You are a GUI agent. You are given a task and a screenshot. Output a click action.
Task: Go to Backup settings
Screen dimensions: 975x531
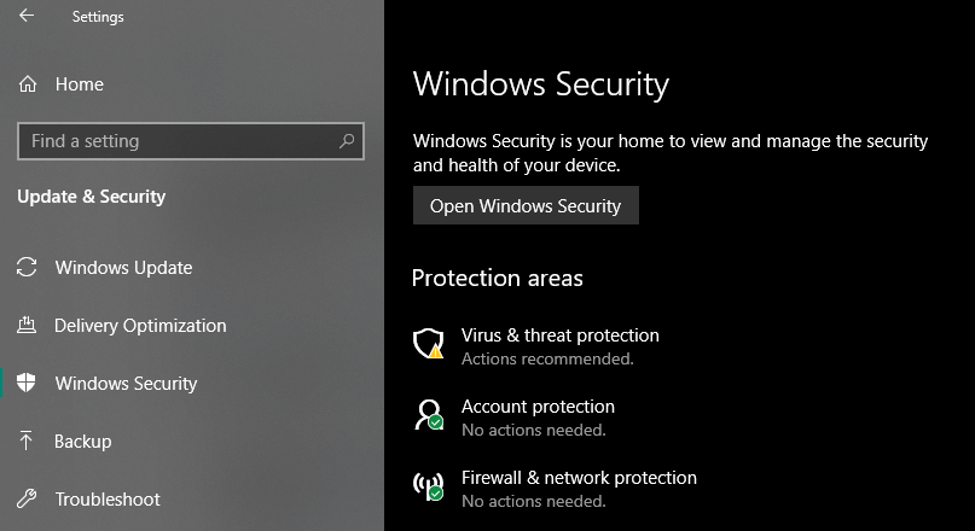click(x=83, y=441)
